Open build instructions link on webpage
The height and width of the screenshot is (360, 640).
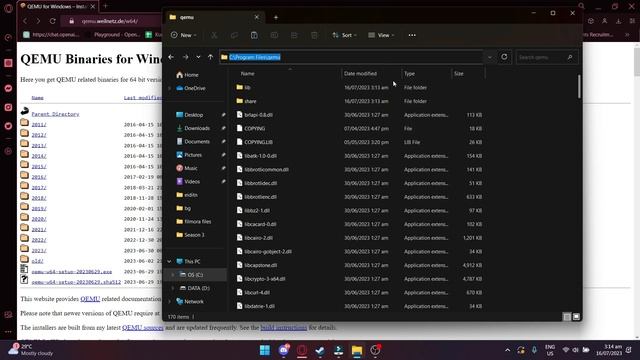click(284, 328)
